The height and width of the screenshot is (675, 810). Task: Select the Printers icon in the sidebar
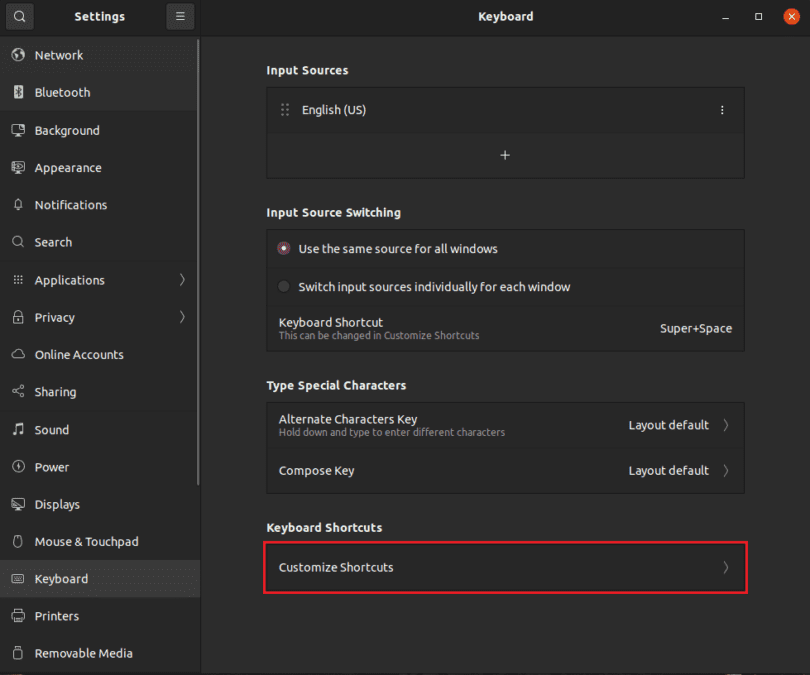click(x=18, y=616)
